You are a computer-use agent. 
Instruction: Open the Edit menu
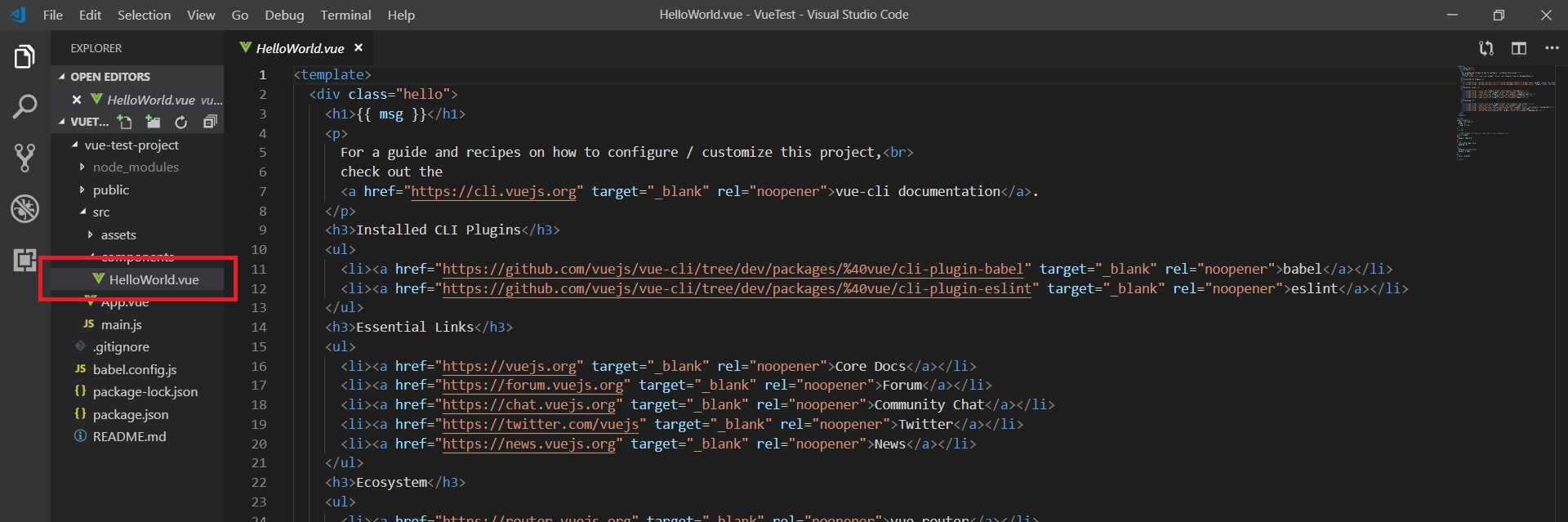tap(90, 15)
